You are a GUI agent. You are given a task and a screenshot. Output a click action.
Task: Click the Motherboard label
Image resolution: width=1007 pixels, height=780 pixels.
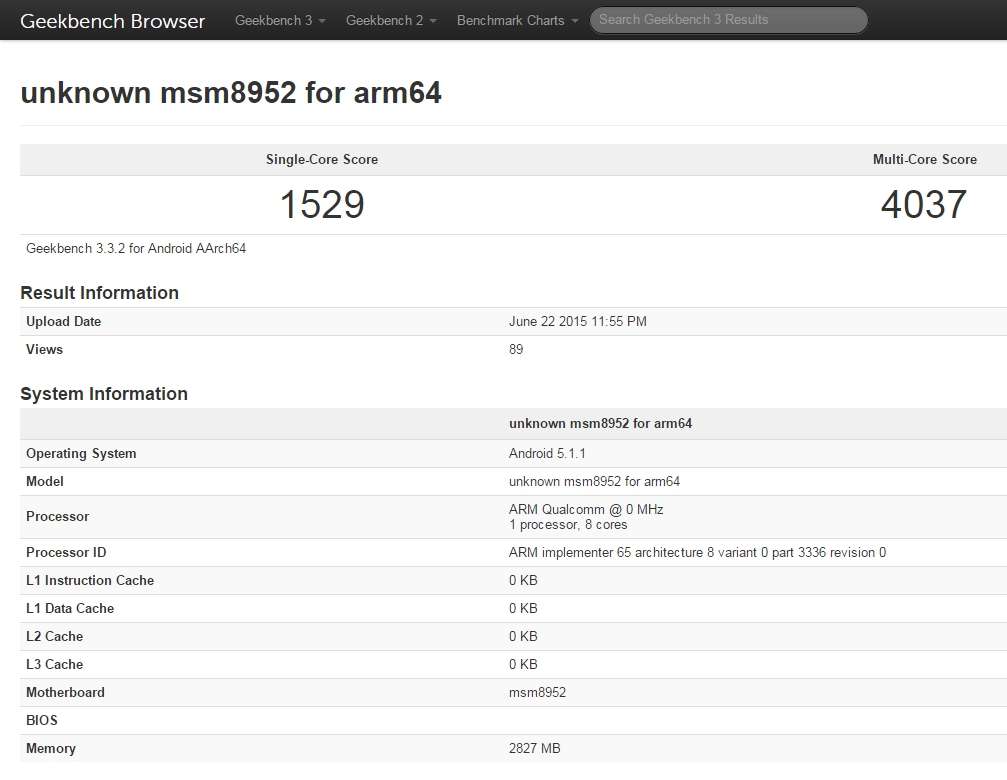tap(65, 692)
